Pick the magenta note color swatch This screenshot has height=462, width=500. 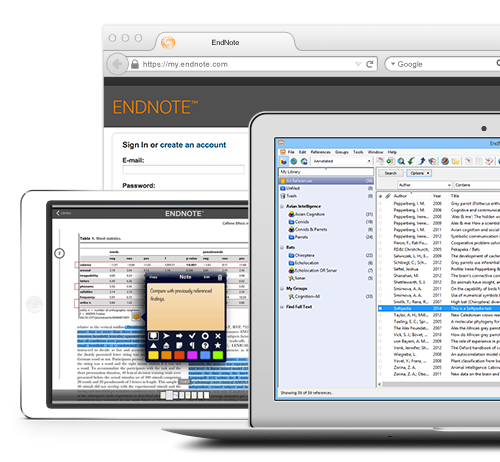(192, 355)
